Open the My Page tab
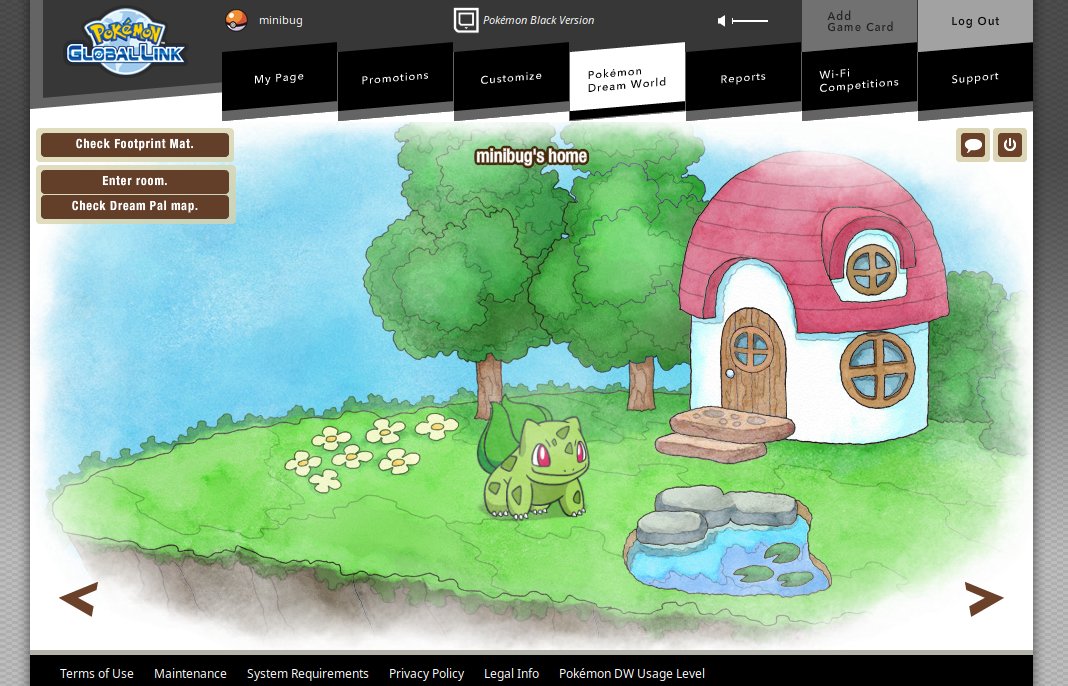This screenshot has width=1068, height=686. [x=279, y=78]
